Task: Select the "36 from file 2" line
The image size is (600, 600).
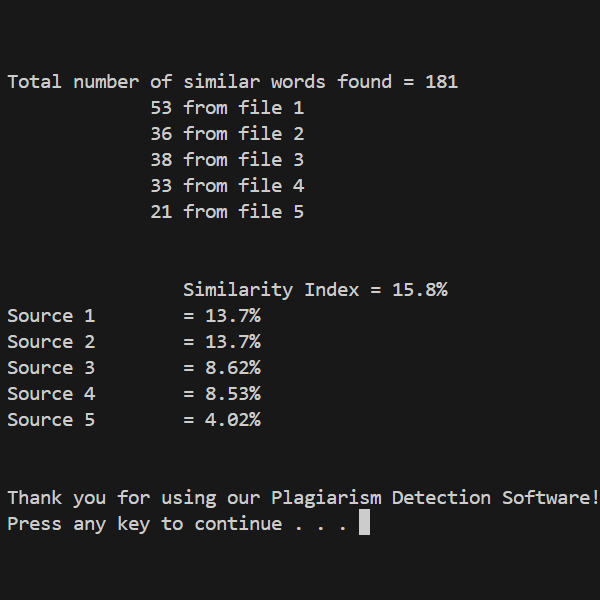Action: pos(227,134)
